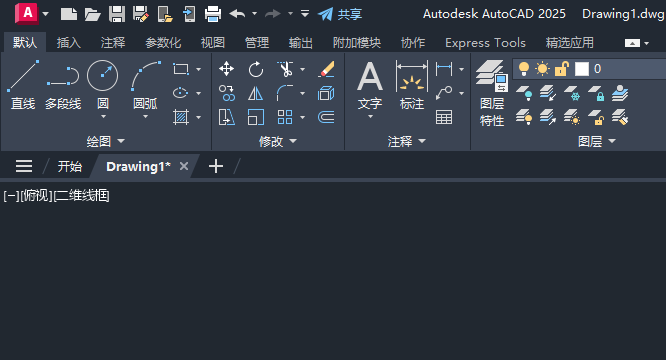The height and width of the screenshot is (360, 666).
Task: Switch to the Start (开始) file tab
Action: coord(70,166)
